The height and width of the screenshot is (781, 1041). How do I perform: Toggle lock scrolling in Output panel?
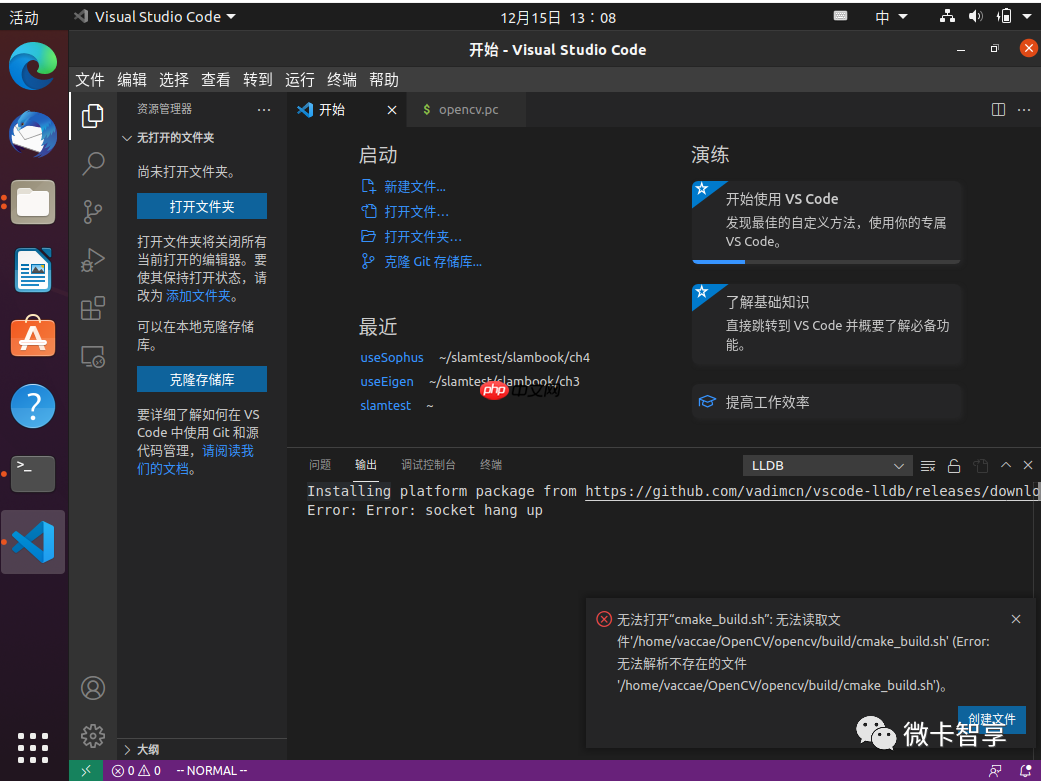click(953, 465)
